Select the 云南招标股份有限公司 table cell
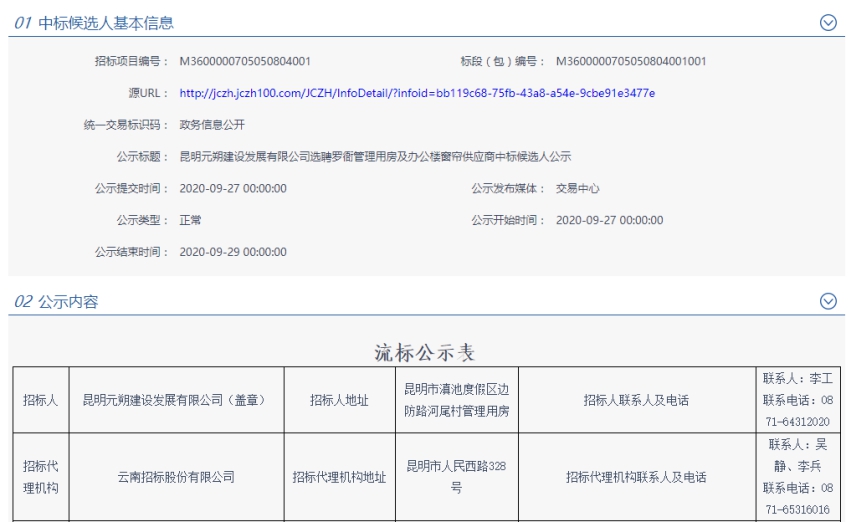Image resolution: width=851 pixels, height=523 pixels. coord(177,477)
